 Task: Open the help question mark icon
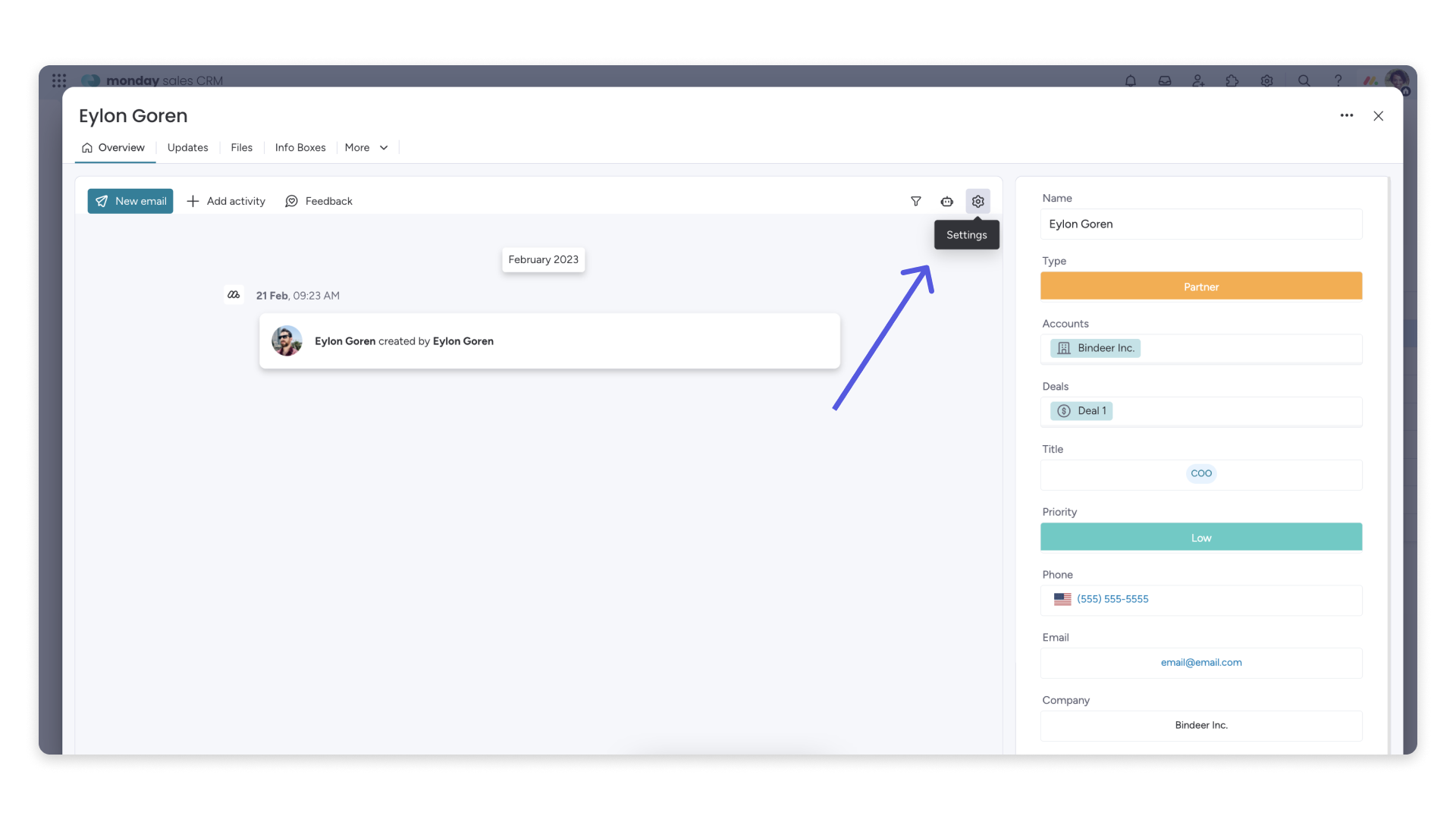pyautogui.click(x=1338, y=80)
